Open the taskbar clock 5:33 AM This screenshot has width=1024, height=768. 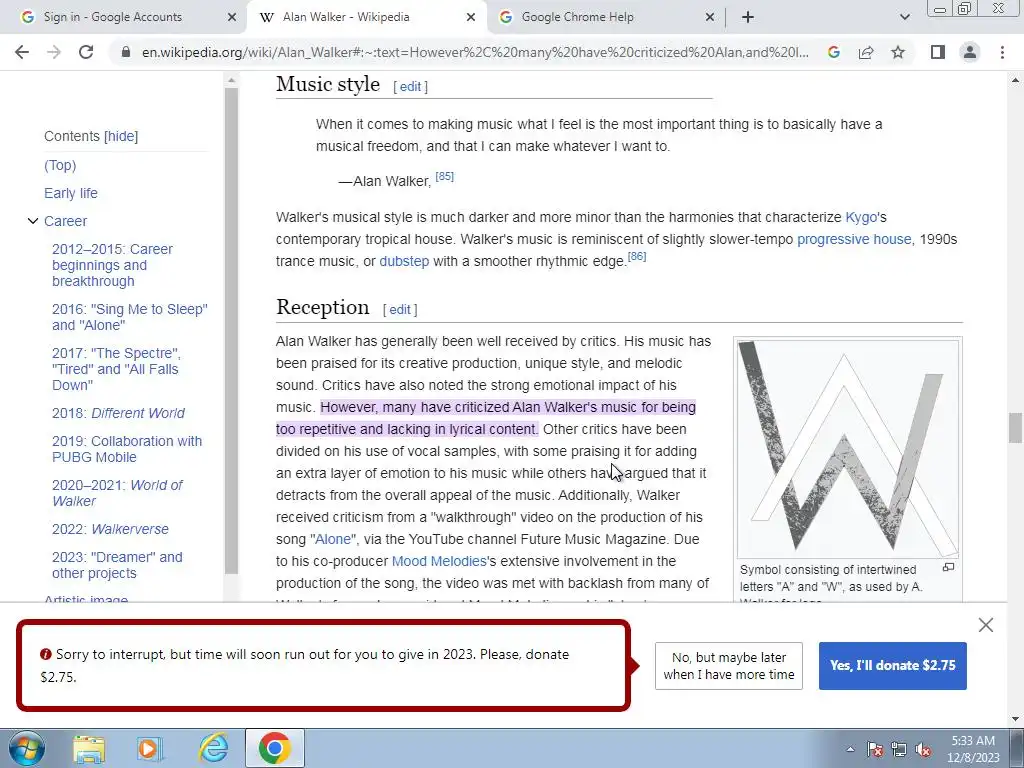[973, 749]
